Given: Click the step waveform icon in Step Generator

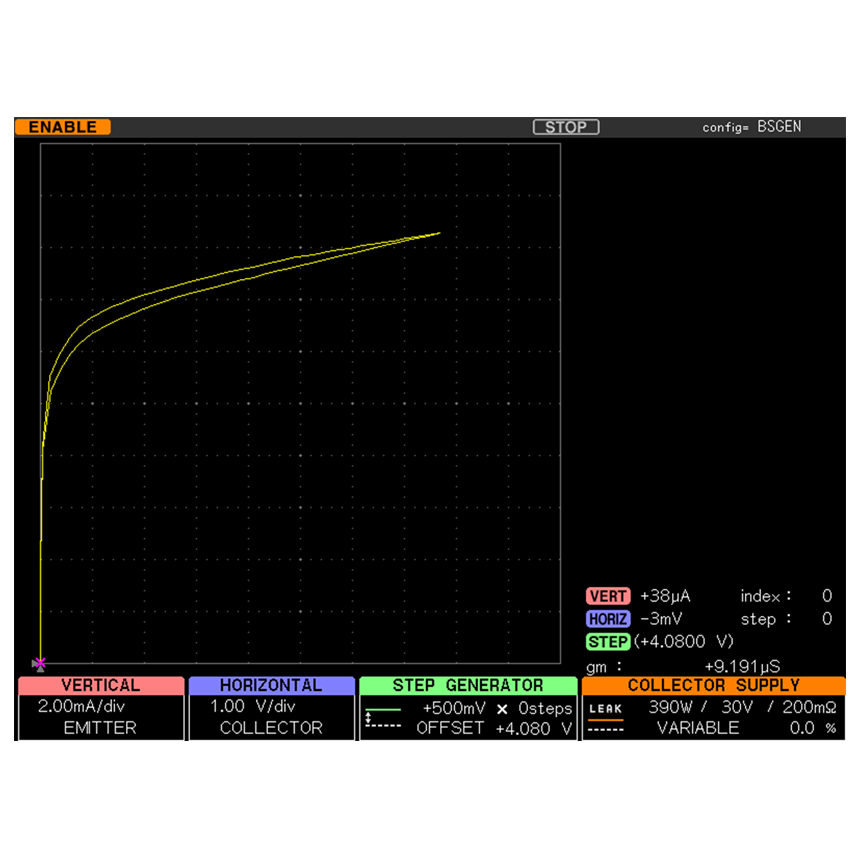Looking at the screenshot, I should coord(382,708).
